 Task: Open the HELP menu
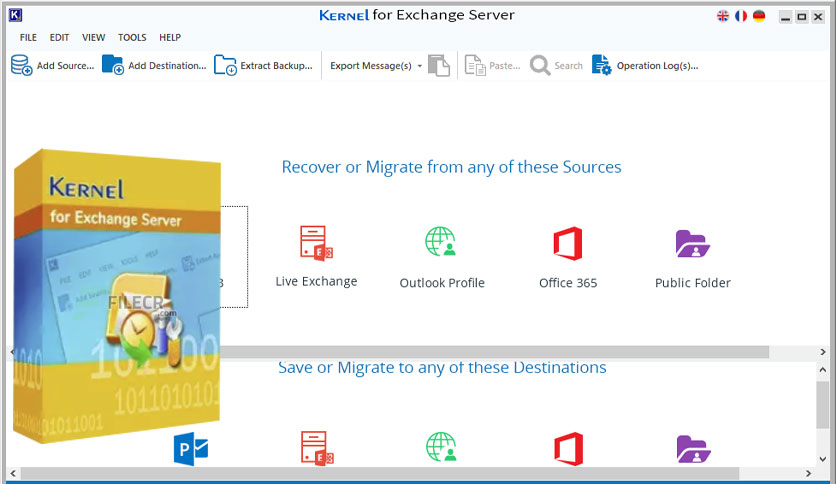coord(170,37)
